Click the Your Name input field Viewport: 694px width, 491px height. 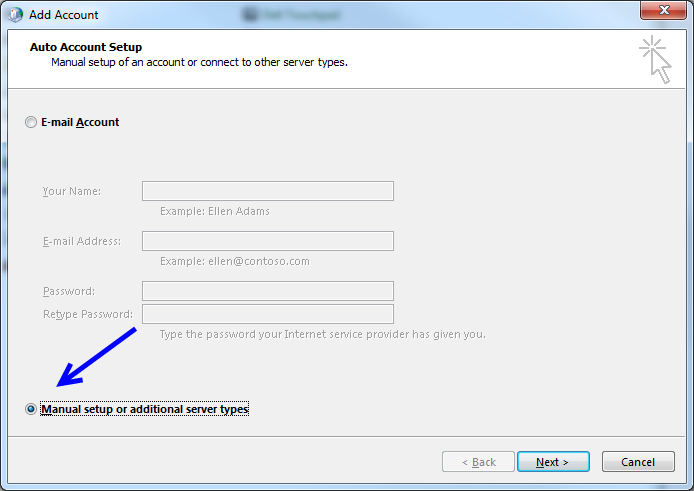coord(268,191)
